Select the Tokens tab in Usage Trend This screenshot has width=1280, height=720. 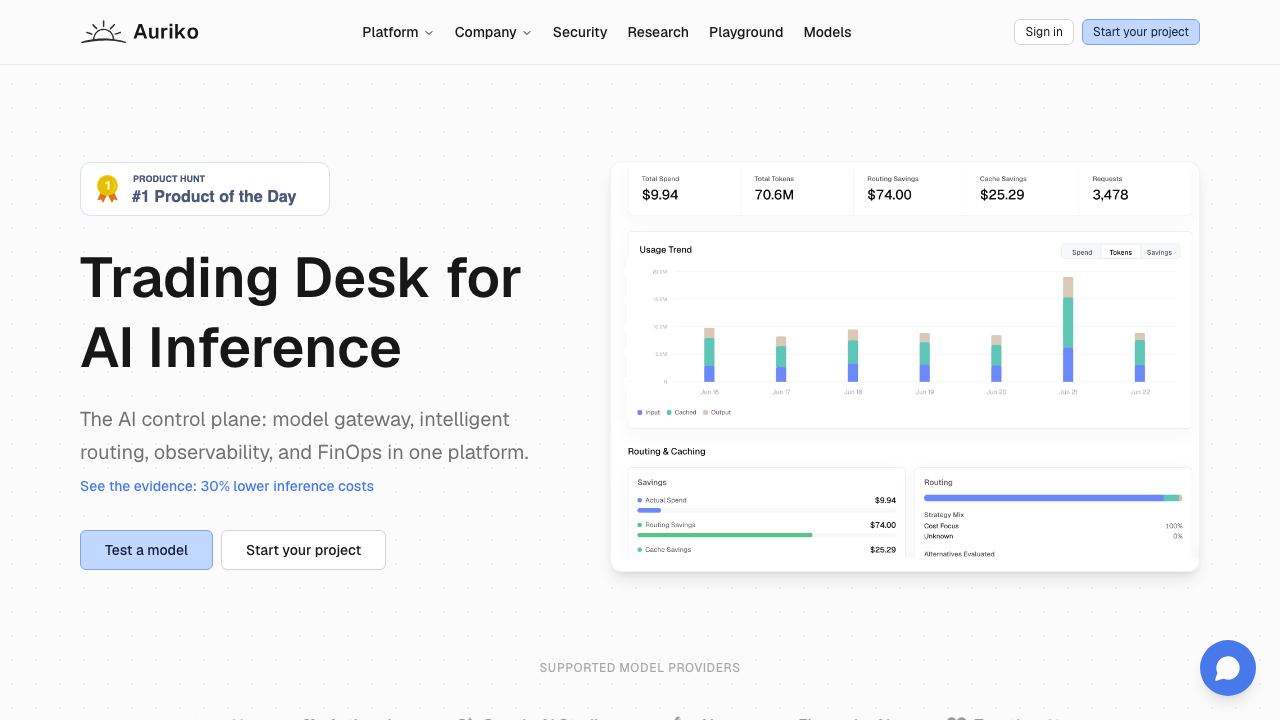point(1121,252)
